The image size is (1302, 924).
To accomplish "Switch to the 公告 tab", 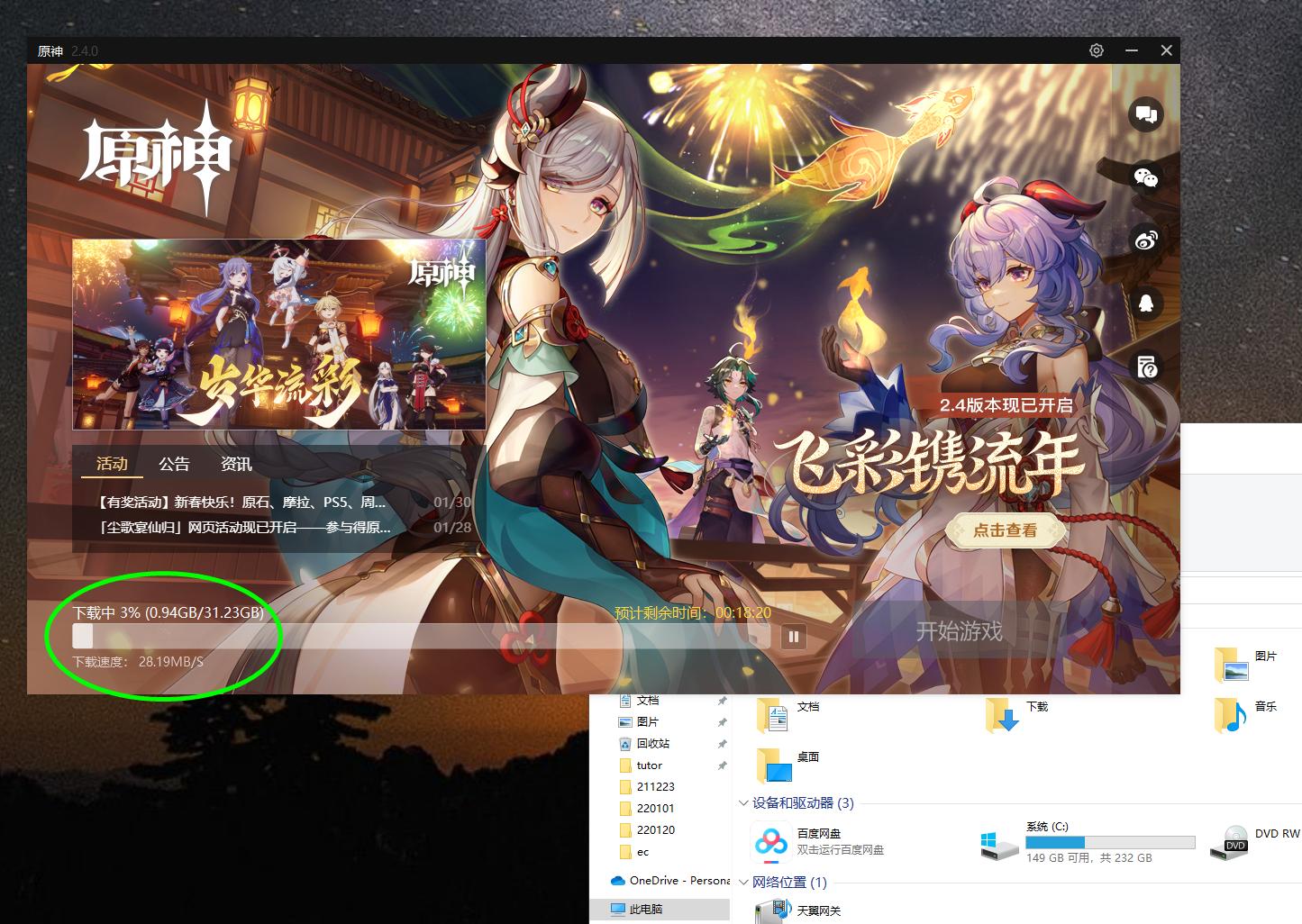I will pos(174,464).
